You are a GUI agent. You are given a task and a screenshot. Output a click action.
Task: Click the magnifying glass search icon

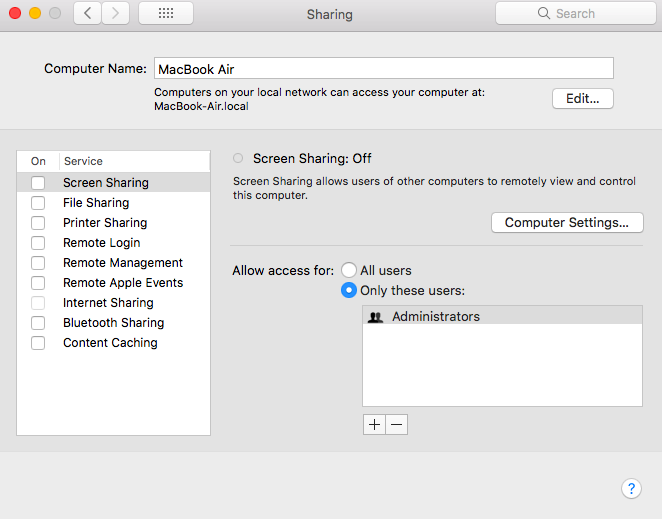coord(544,13)
